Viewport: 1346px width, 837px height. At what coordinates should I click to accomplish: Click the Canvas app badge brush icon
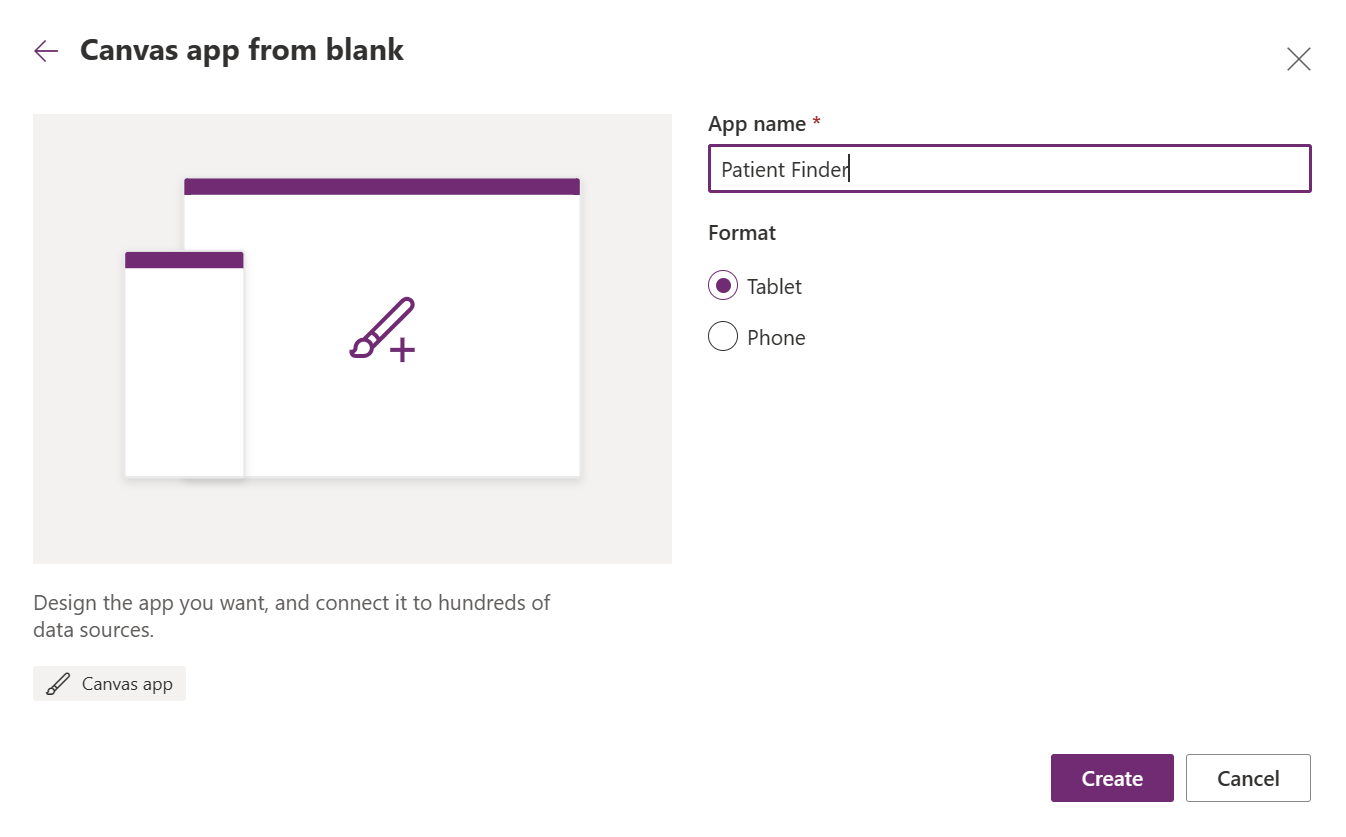click(x=59, y=683)
